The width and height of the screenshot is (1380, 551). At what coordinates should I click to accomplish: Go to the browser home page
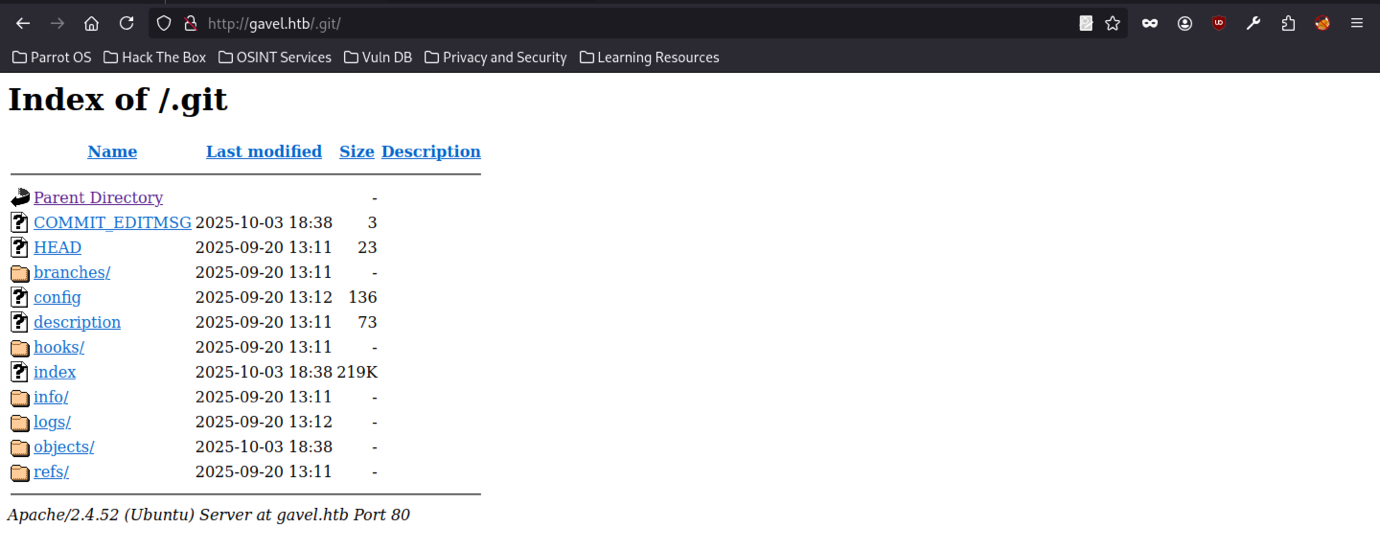(91, 23)
